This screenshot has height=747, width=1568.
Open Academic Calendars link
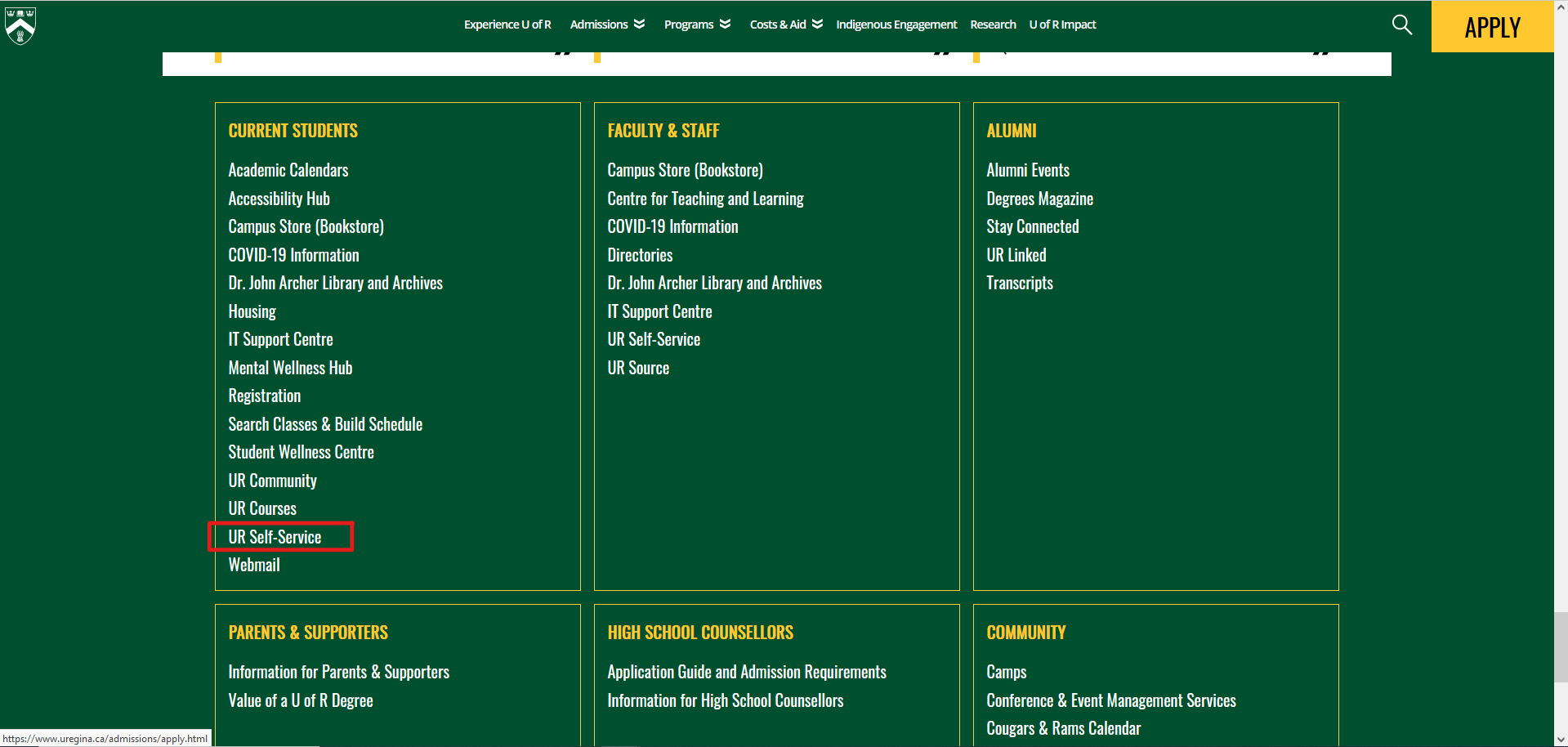[x=288, y=170]
